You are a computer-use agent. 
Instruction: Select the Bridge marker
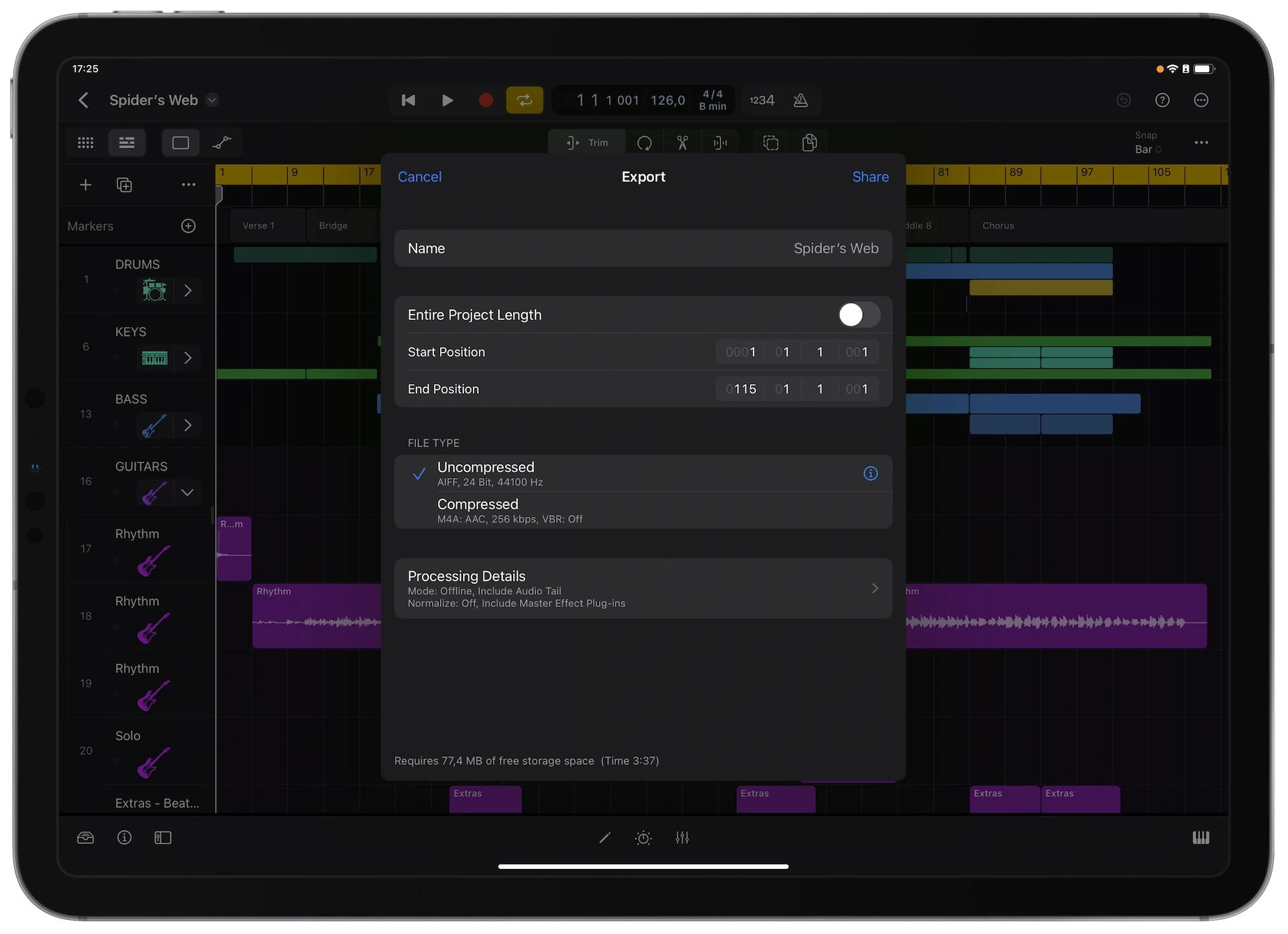click(x=341, y=226)
